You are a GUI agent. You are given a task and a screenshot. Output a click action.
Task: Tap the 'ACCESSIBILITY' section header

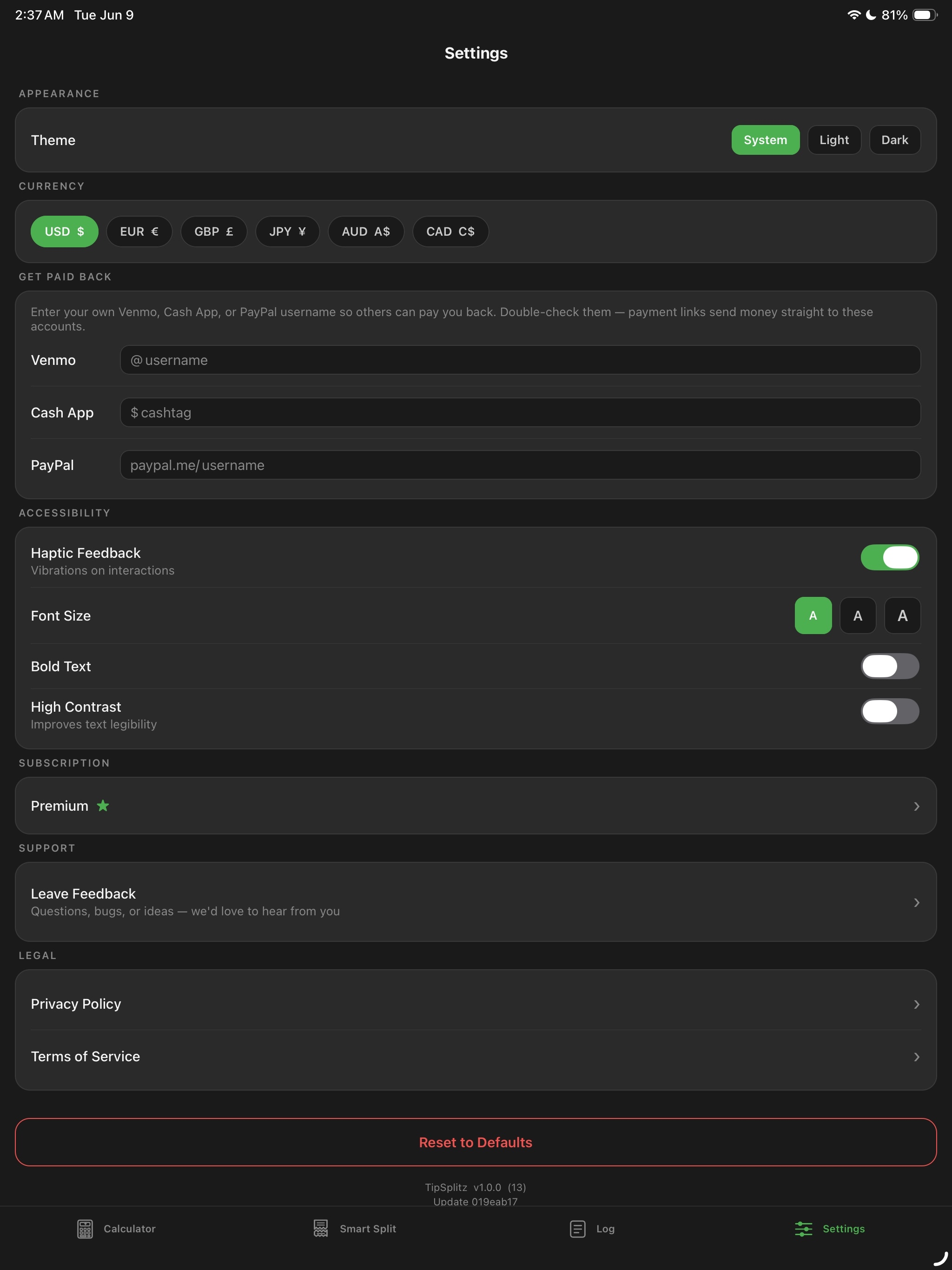(x=64, y=513)
